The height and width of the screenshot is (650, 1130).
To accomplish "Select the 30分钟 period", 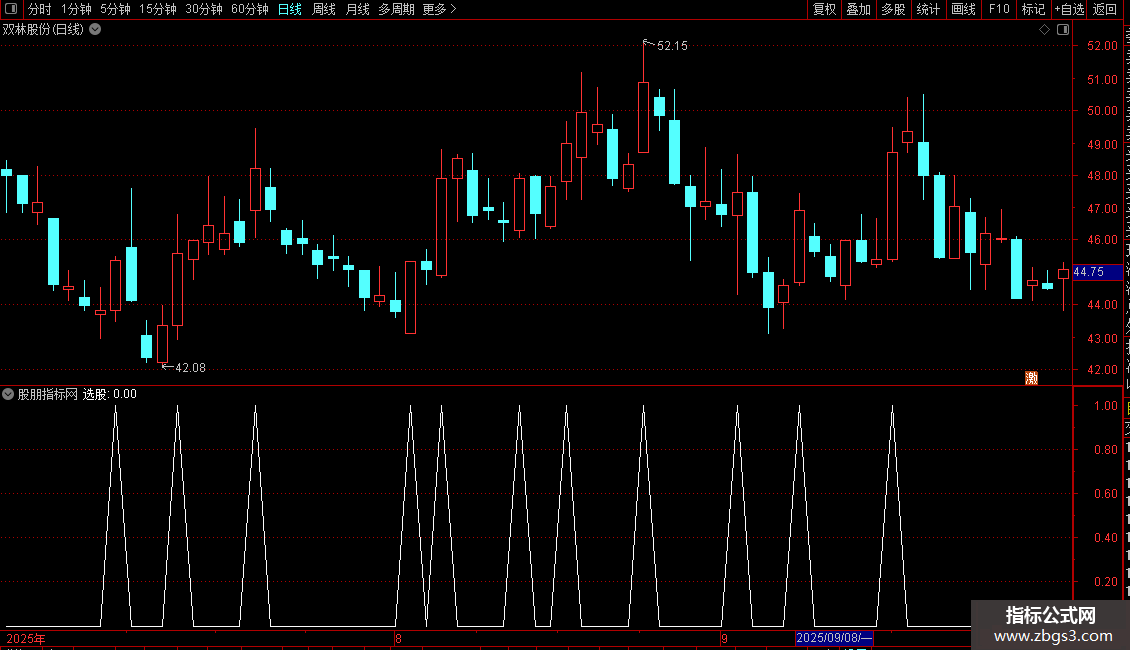I will (x=204, y=9).
